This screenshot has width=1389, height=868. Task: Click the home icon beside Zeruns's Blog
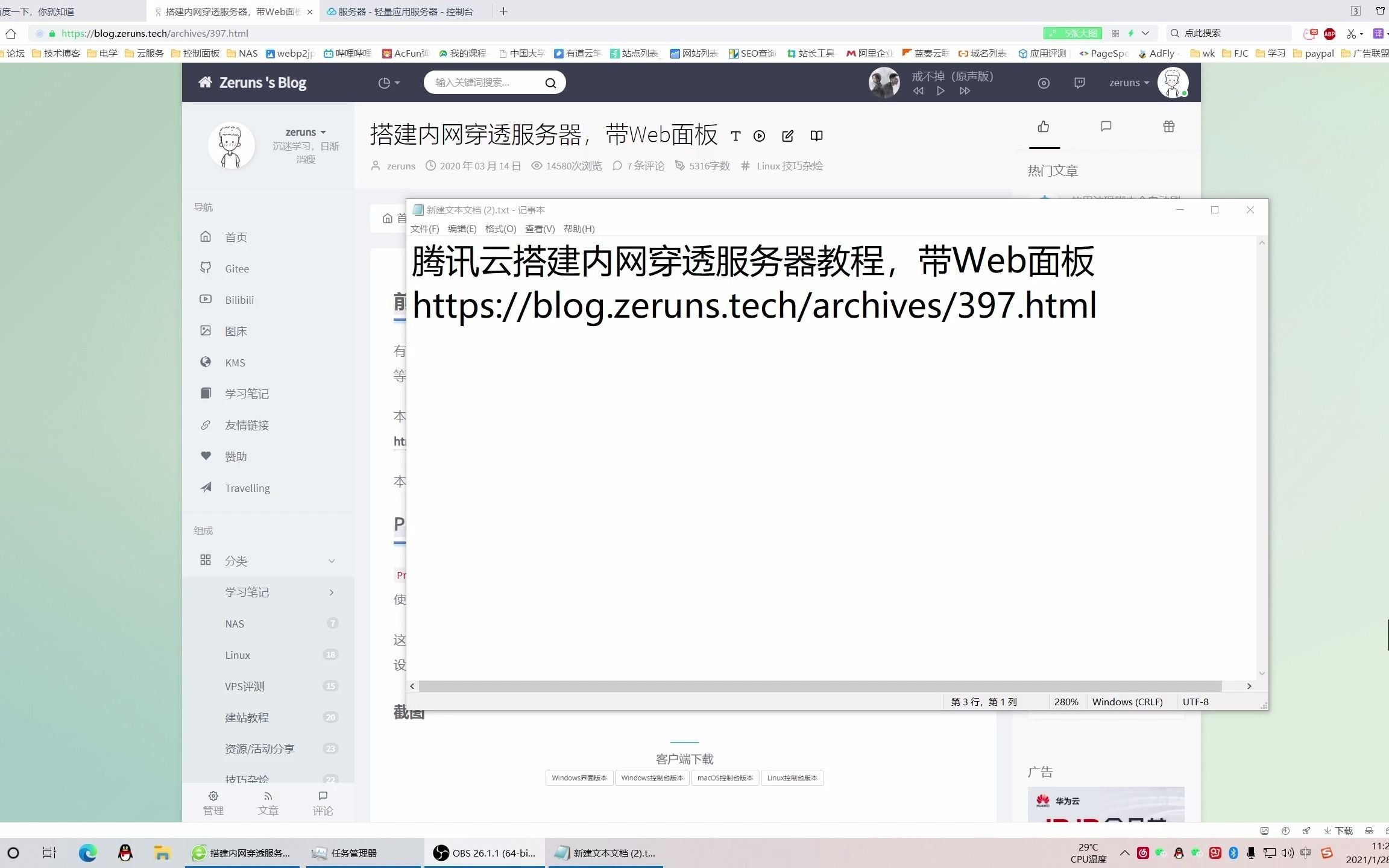pyautogui.click(x=205, y=82)
